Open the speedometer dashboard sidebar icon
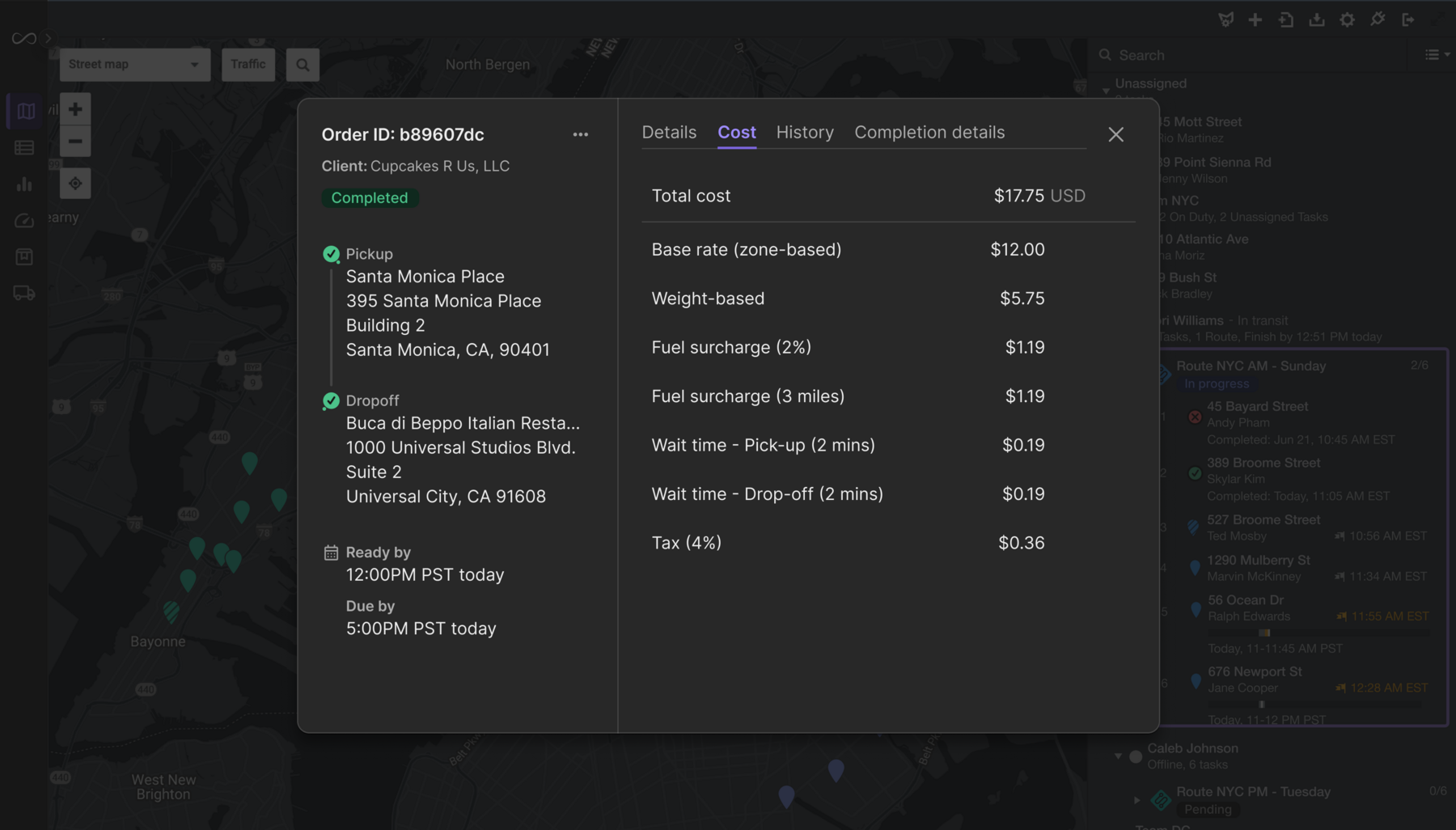Image resolution: width=1456 pixels, height=830 pixels. 24,221
